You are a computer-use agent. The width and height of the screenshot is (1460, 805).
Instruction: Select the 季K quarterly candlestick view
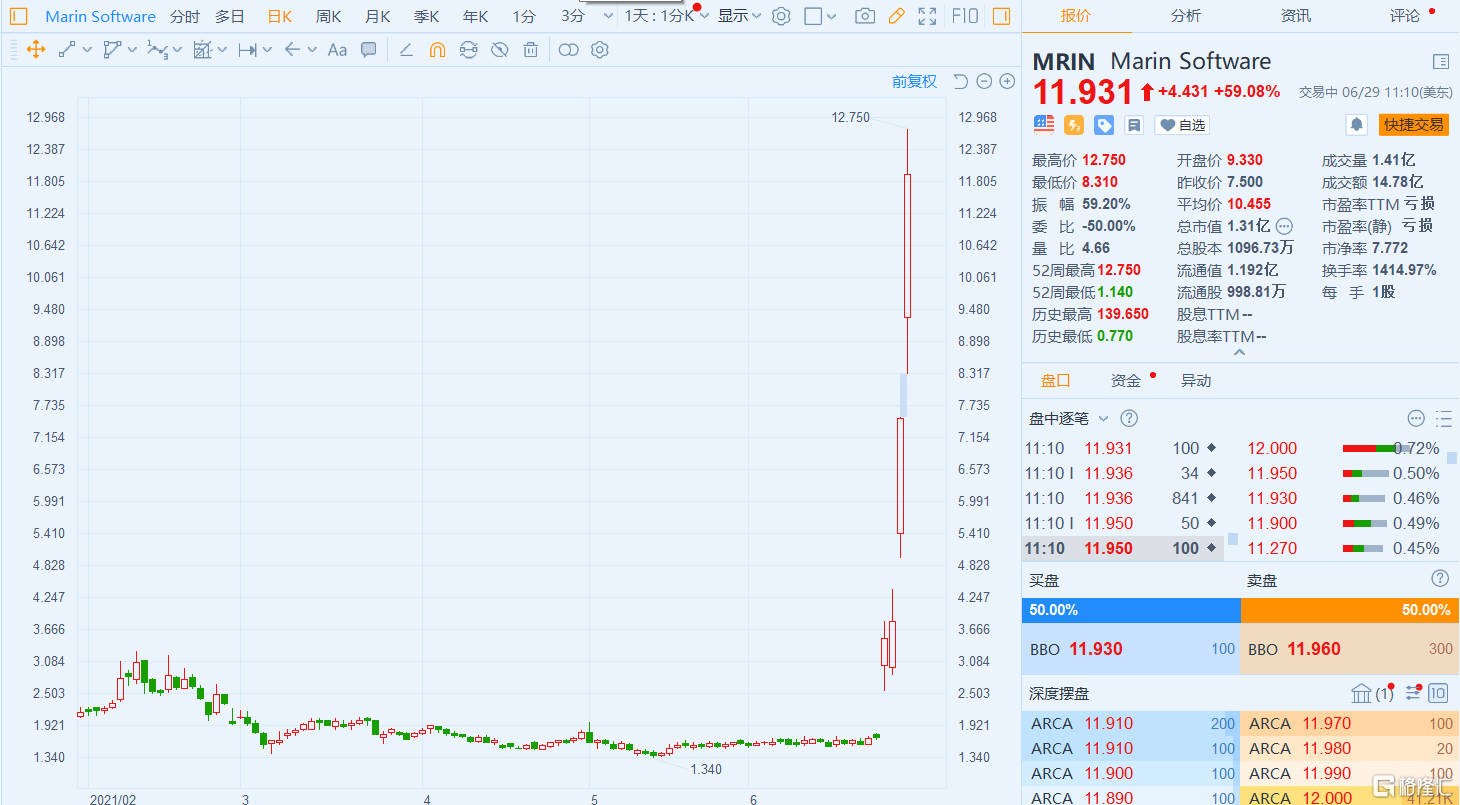tap(427, 16)
